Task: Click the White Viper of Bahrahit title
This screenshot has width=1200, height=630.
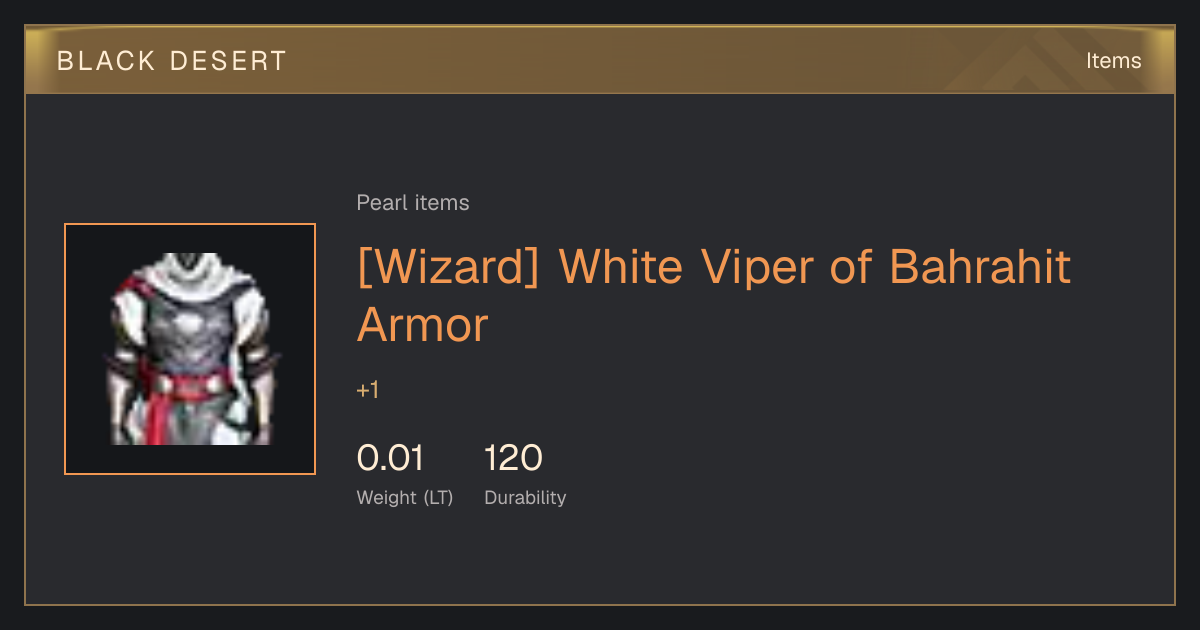Action: (714, 296)
